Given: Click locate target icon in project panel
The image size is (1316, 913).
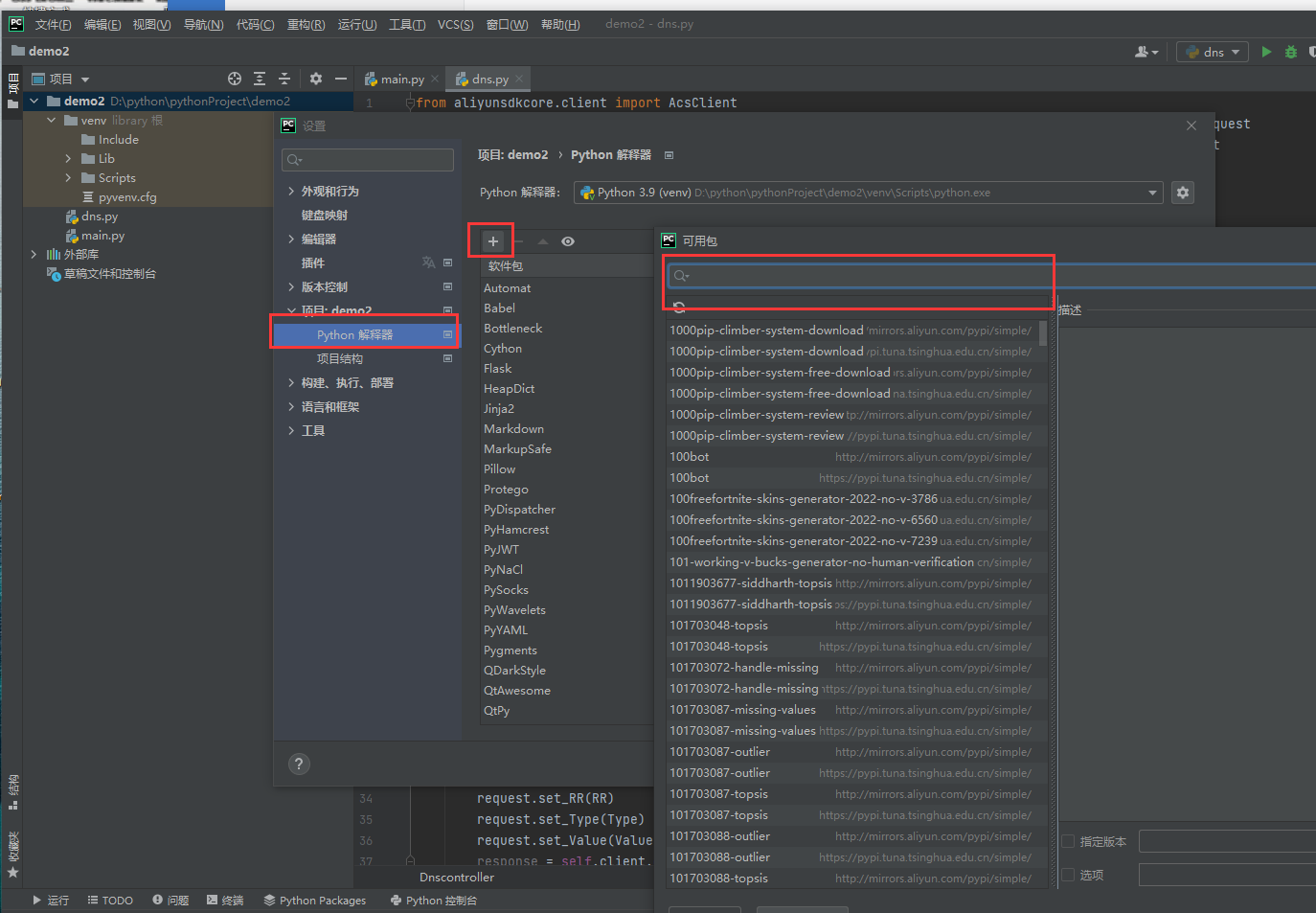Looking at the screenshot, I should coord(235,79).
